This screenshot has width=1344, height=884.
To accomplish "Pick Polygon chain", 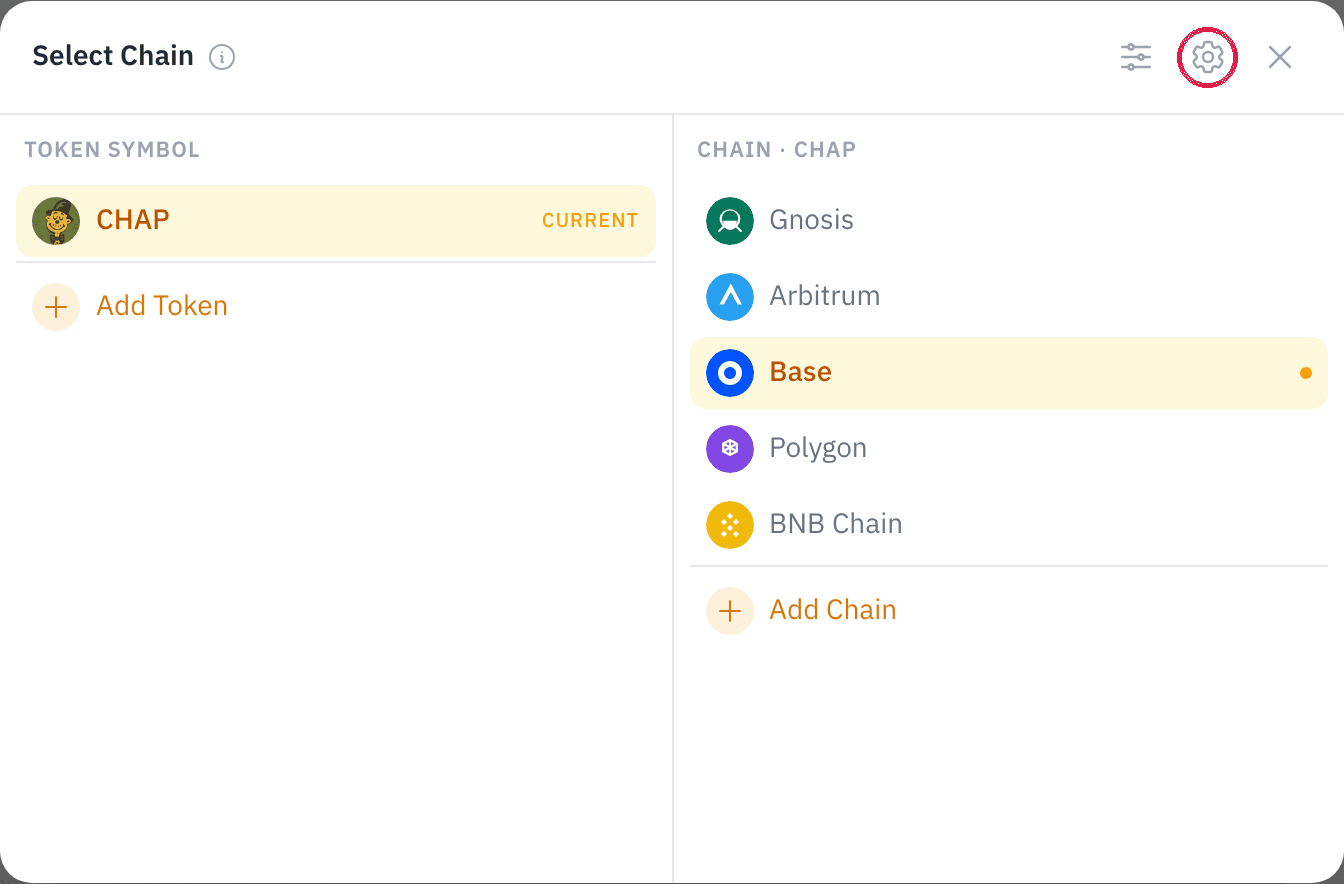I will (x=1009, y=449).
